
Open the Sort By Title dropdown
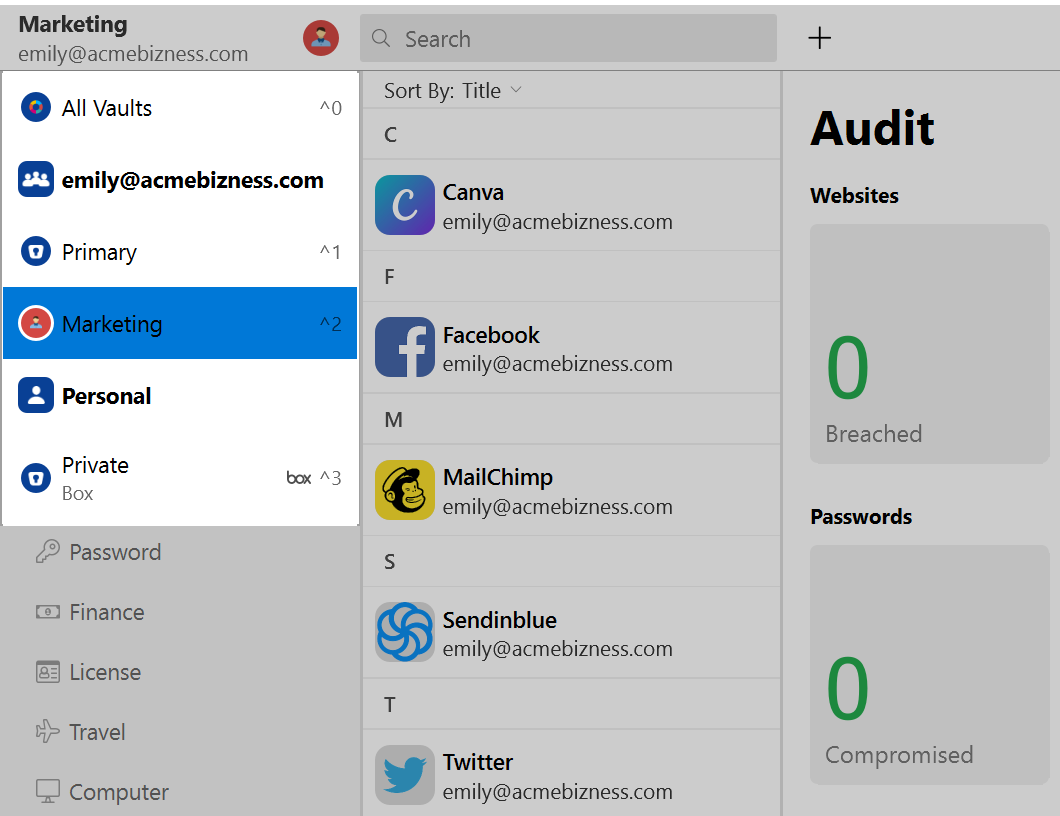pyautogui.click(x=453, y=91)
